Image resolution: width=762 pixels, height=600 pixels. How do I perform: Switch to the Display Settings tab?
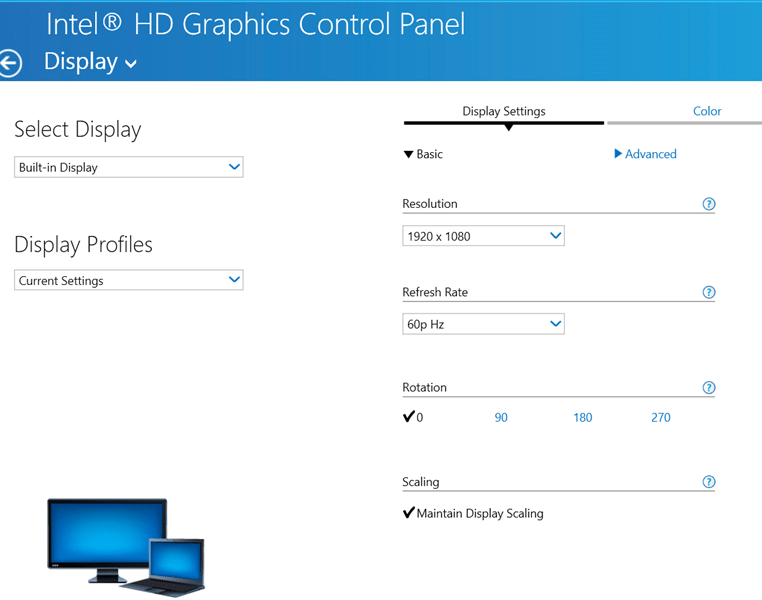pos(504,111)
